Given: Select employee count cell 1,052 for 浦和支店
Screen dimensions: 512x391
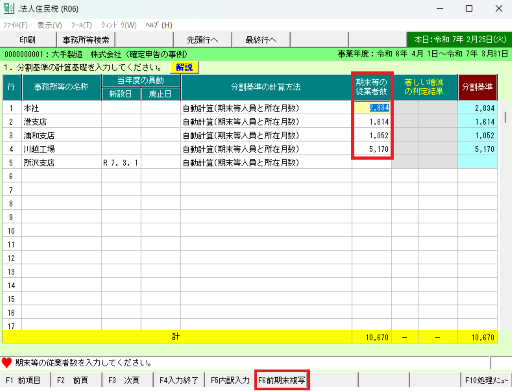Looking at the screenshot, I should [x=372, y=135].
